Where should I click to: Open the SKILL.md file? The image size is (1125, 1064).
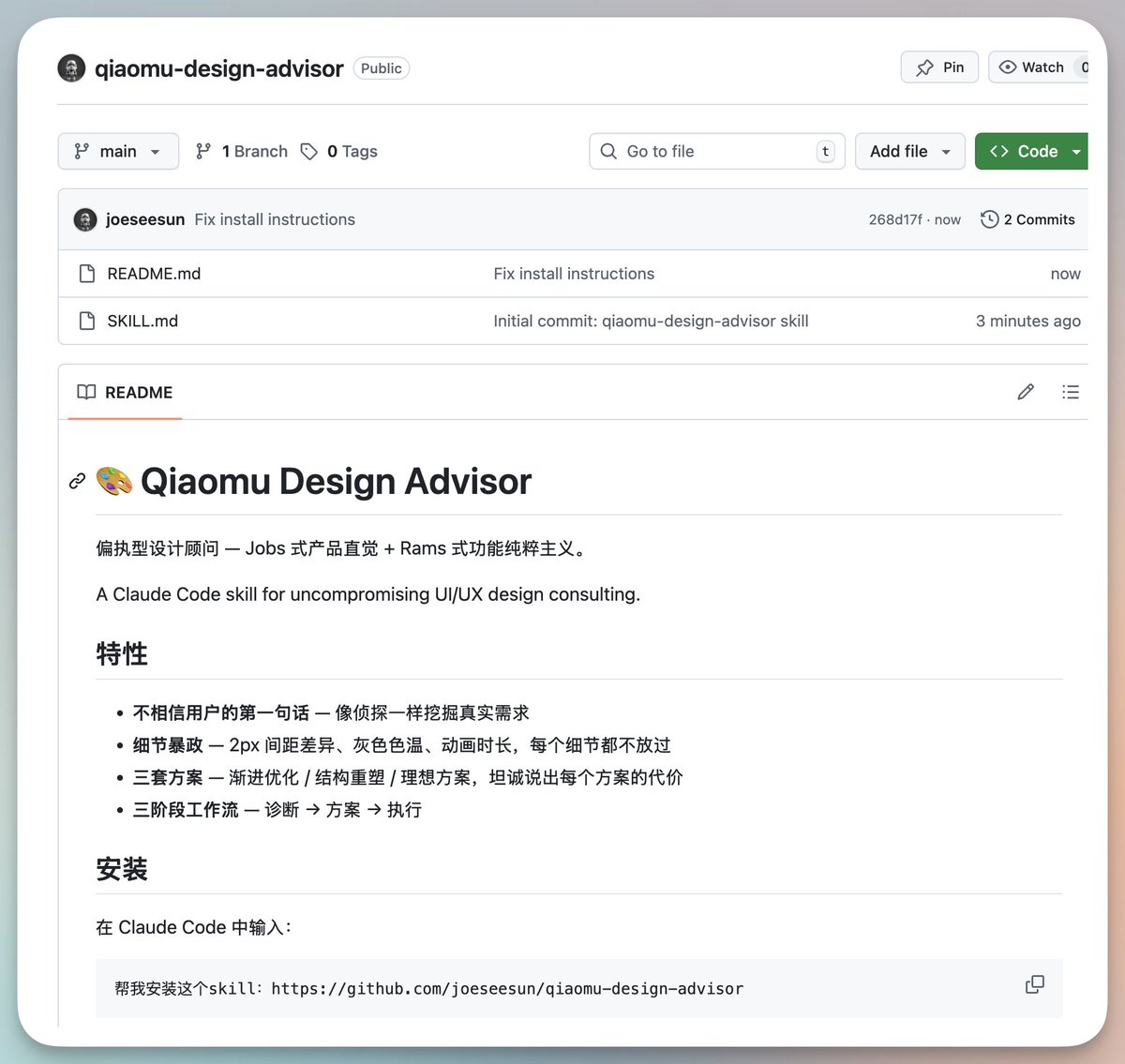pos(142,321)
